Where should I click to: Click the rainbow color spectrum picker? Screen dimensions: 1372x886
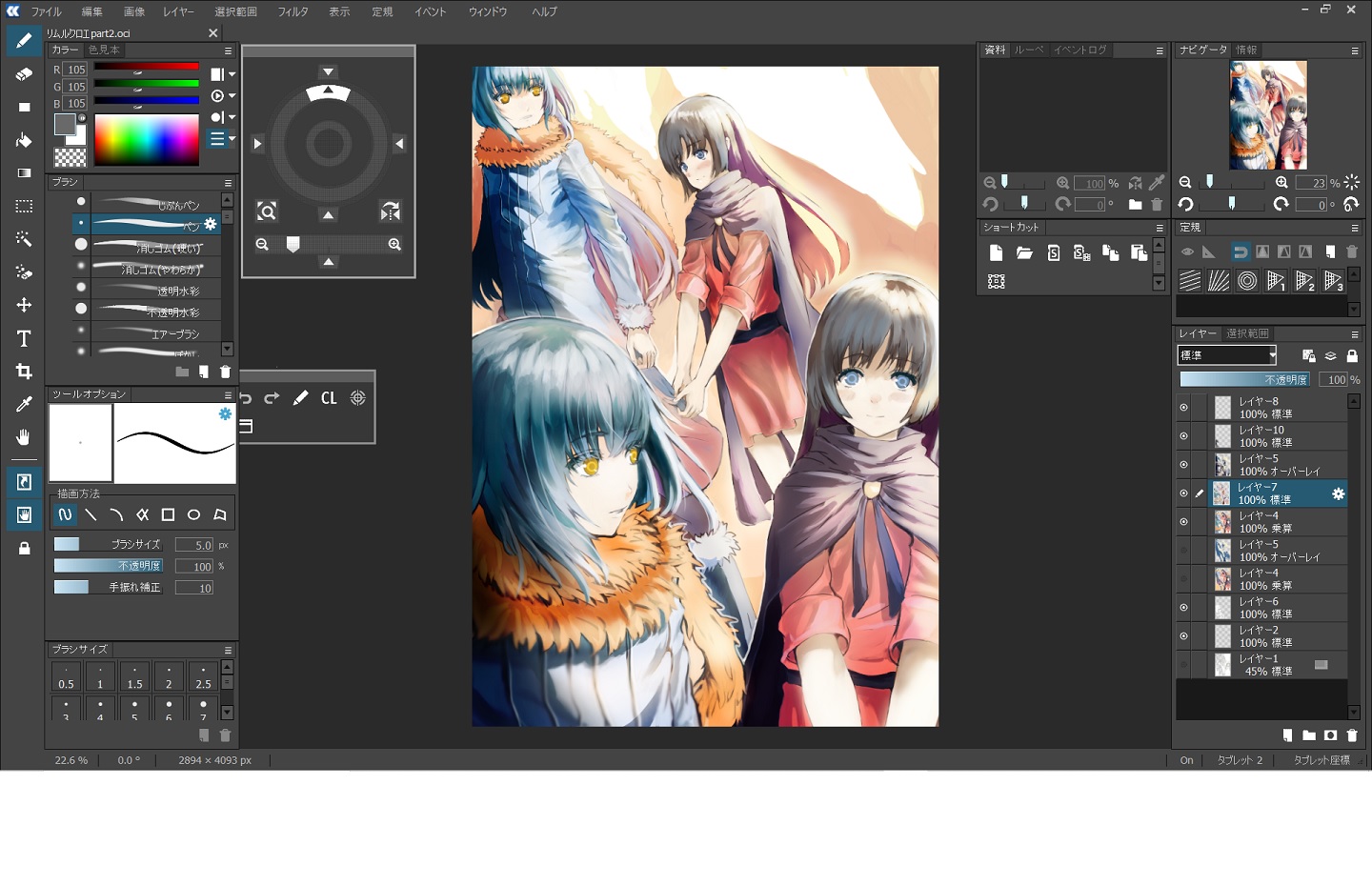[x=146, y=140]
